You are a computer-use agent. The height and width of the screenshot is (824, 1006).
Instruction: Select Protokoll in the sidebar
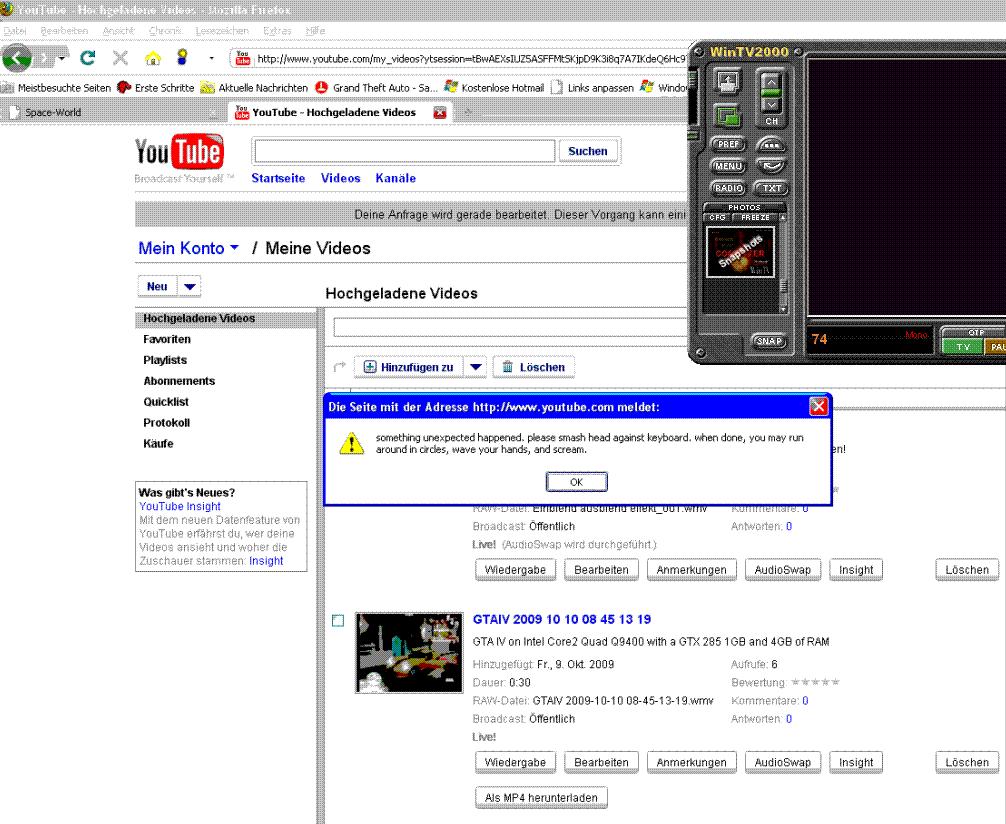coord(166,423)
